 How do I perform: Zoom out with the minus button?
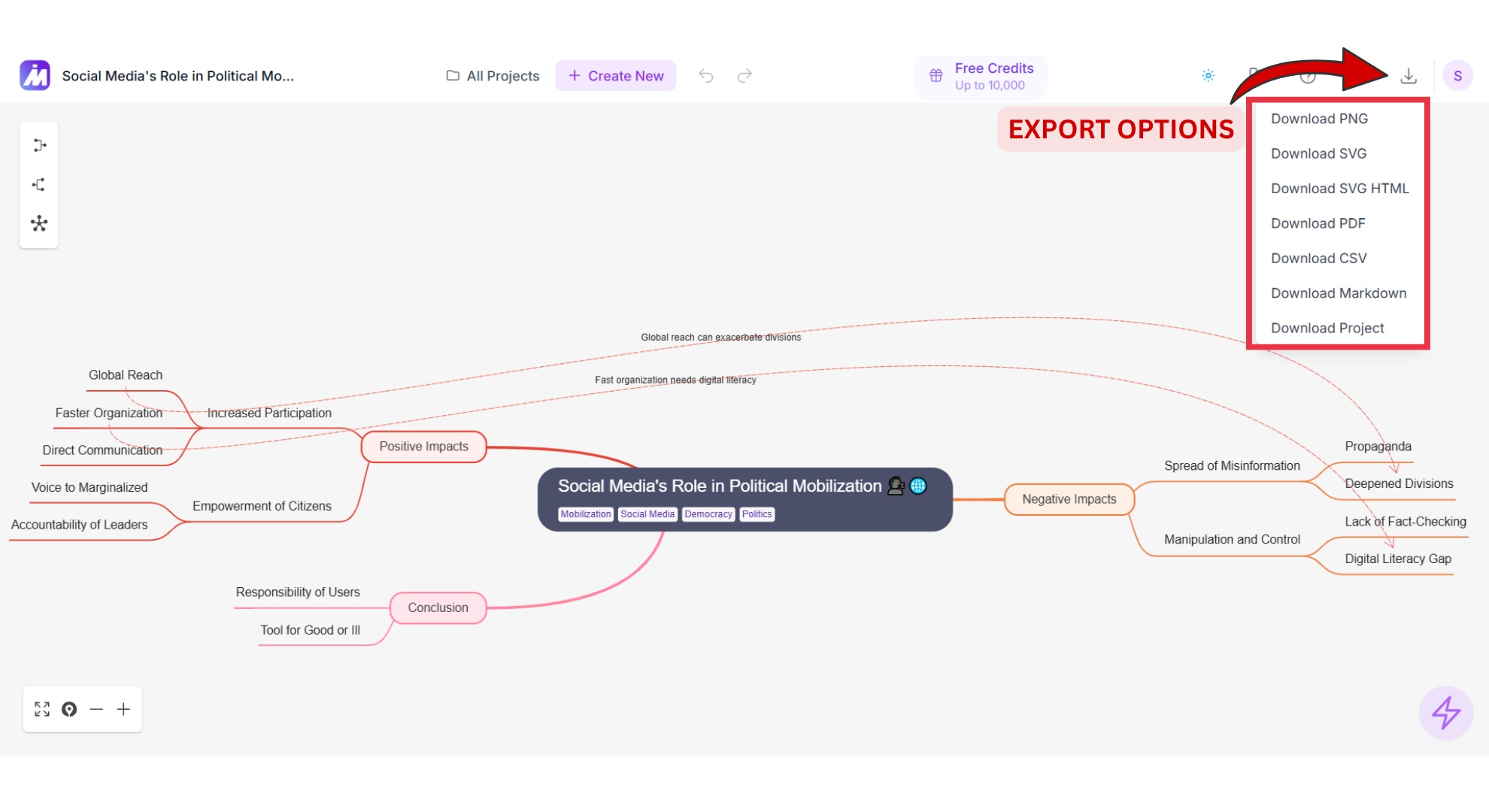click(x=96, y=709)
